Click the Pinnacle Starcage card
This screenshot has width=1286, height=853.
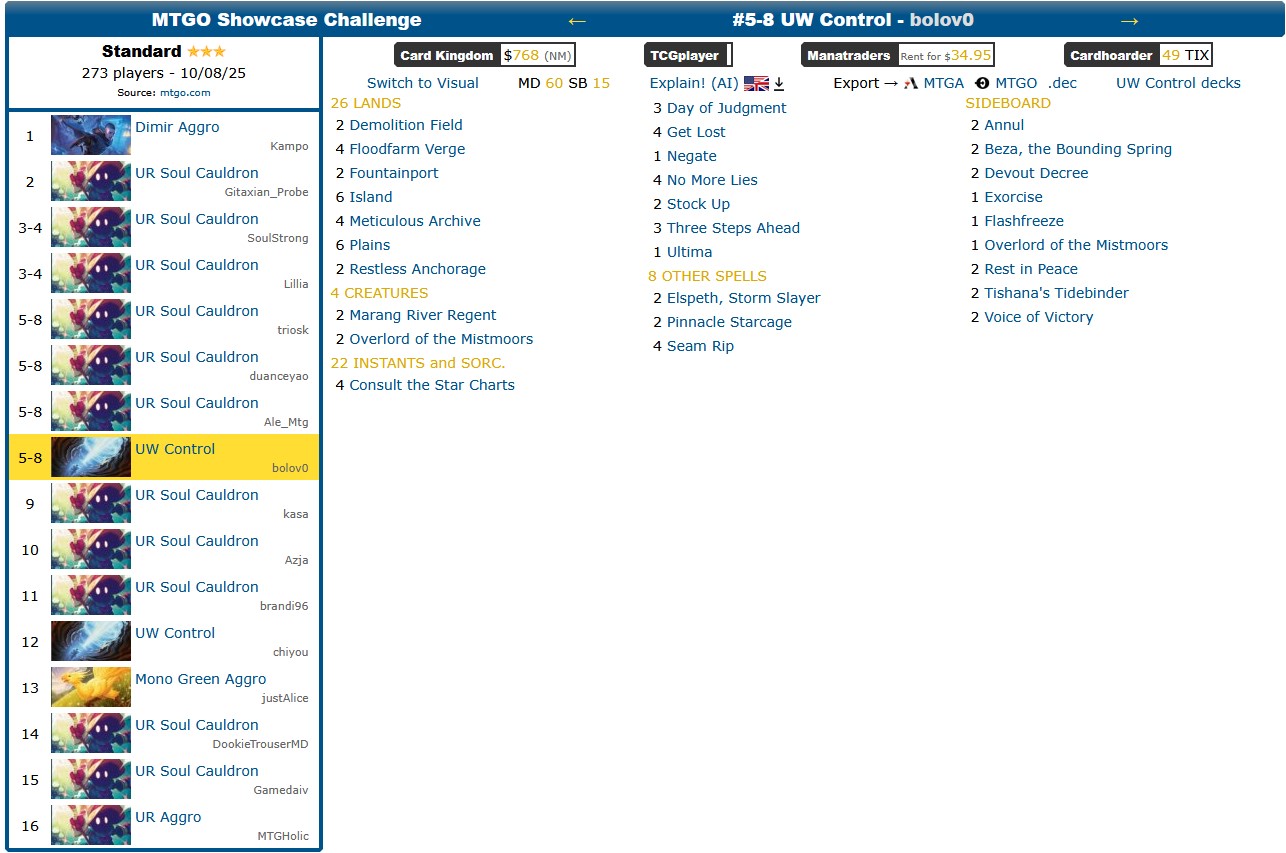[x=729, y=322]
